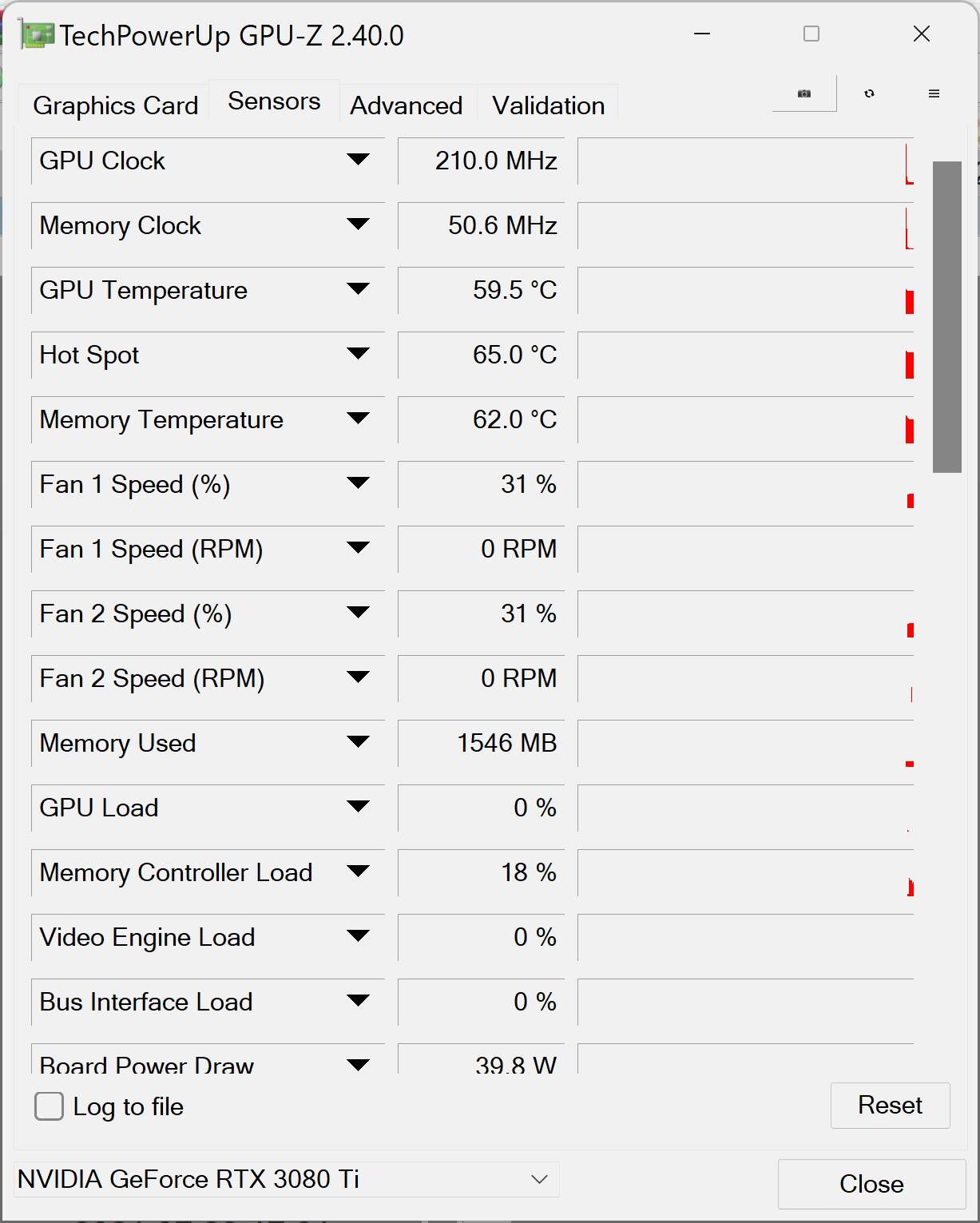Open the NVIDIA GeForce RTX 3080 Ti selector
Image resolution: width=980 pixels, height=1223 pixels.
pos(287,1179)
